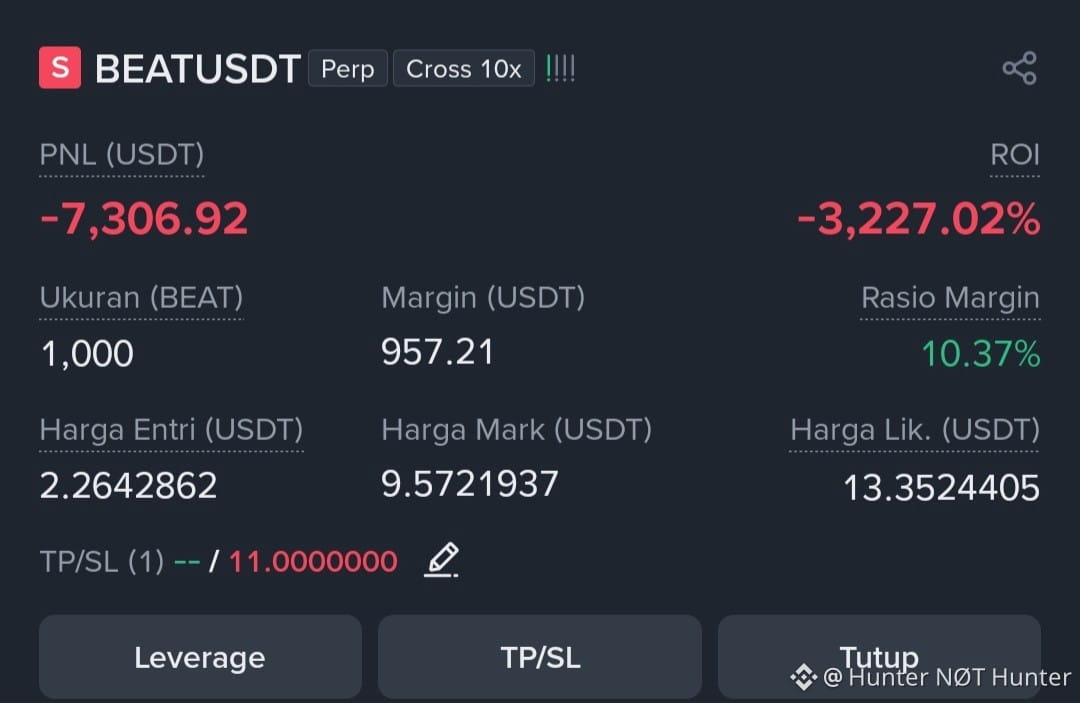Select the Cross 10x tag

(464, 68)
